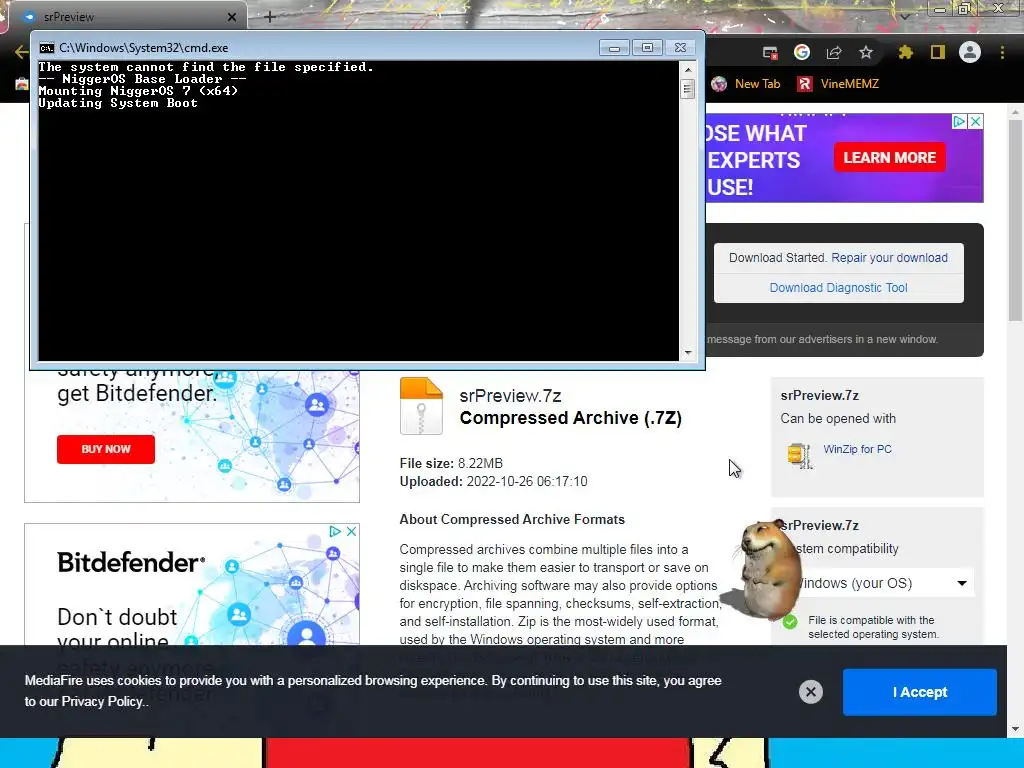
Task: Click the Repair your download link
Action: click(x=889, y=257)
